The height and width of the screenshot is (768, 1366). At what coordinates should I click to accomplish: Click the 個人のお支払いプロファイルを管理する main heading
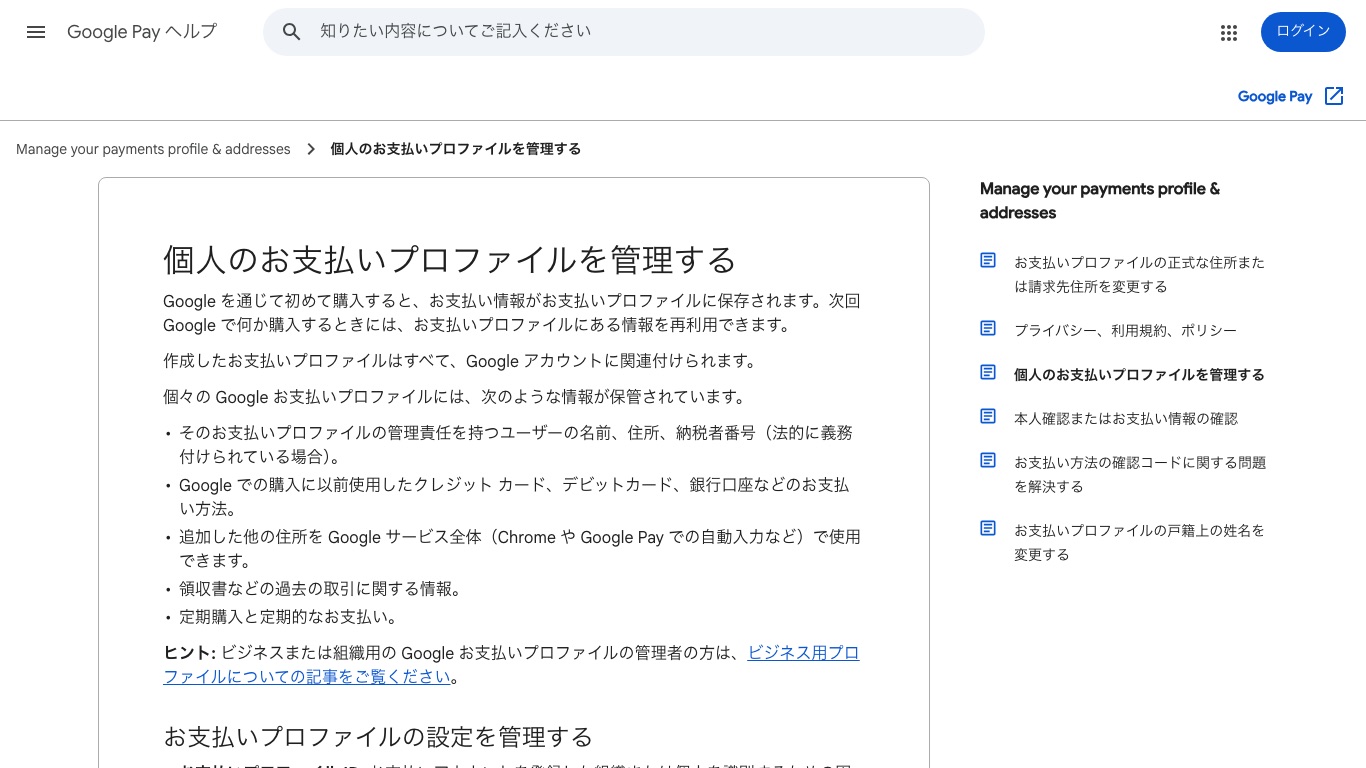coord(450,260)
